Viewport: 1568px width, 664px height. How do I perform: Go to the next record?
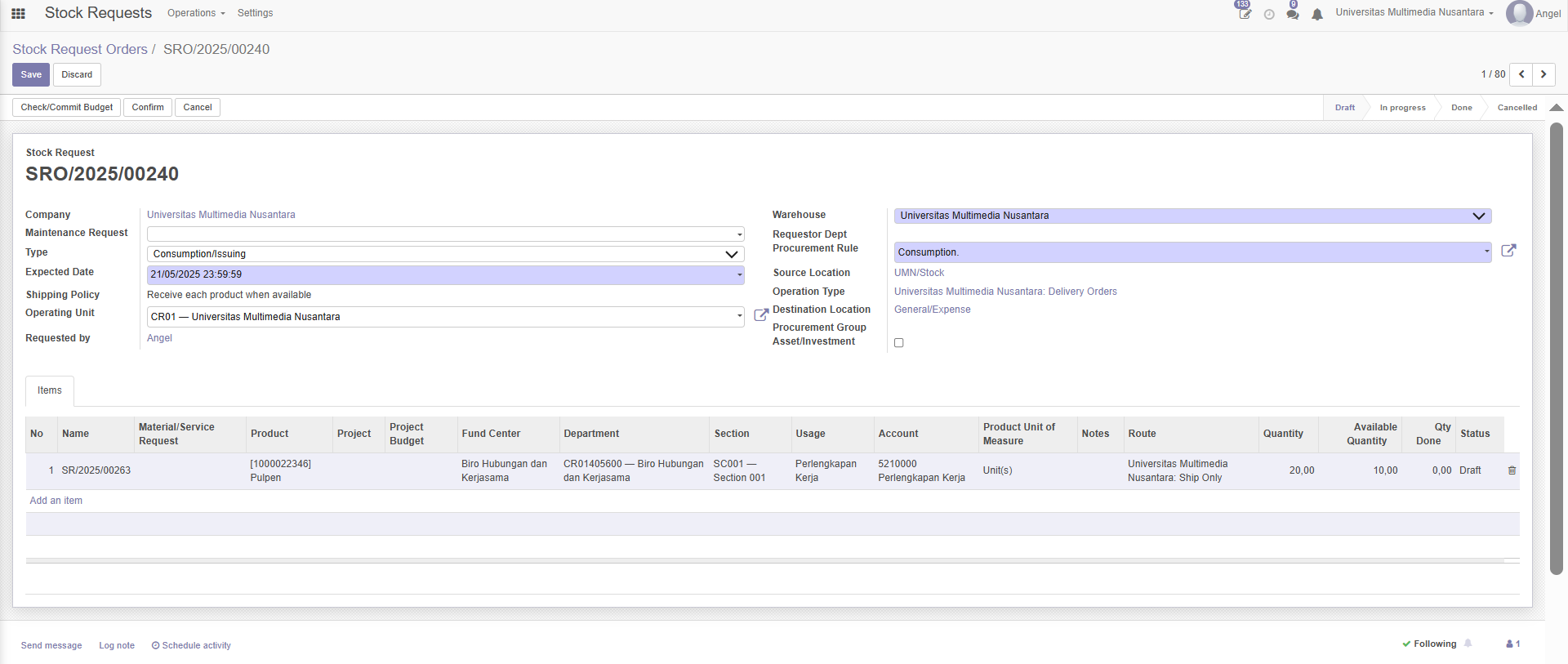[x=1543, y=74]
